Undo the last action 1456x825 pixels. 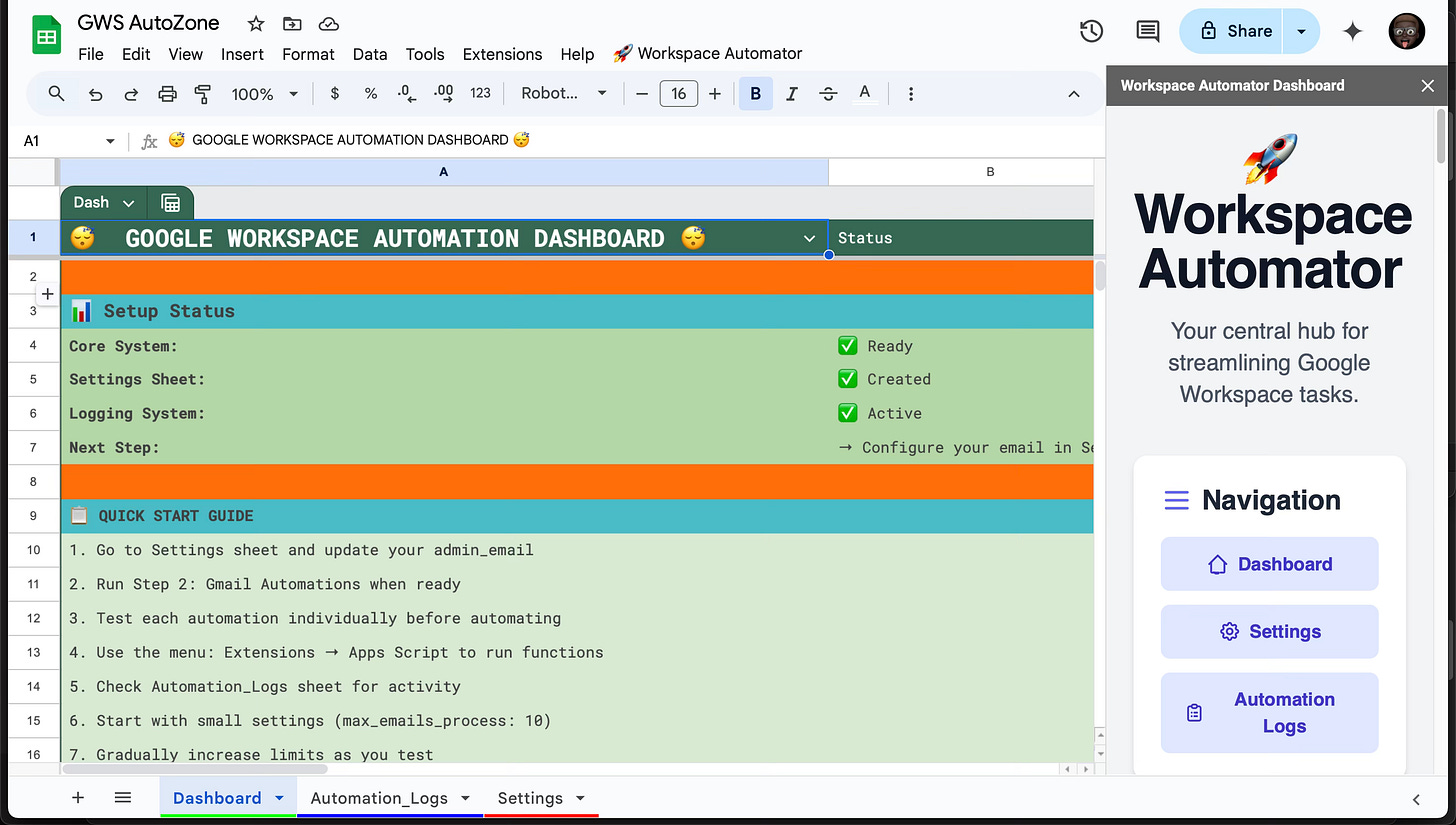94,93
